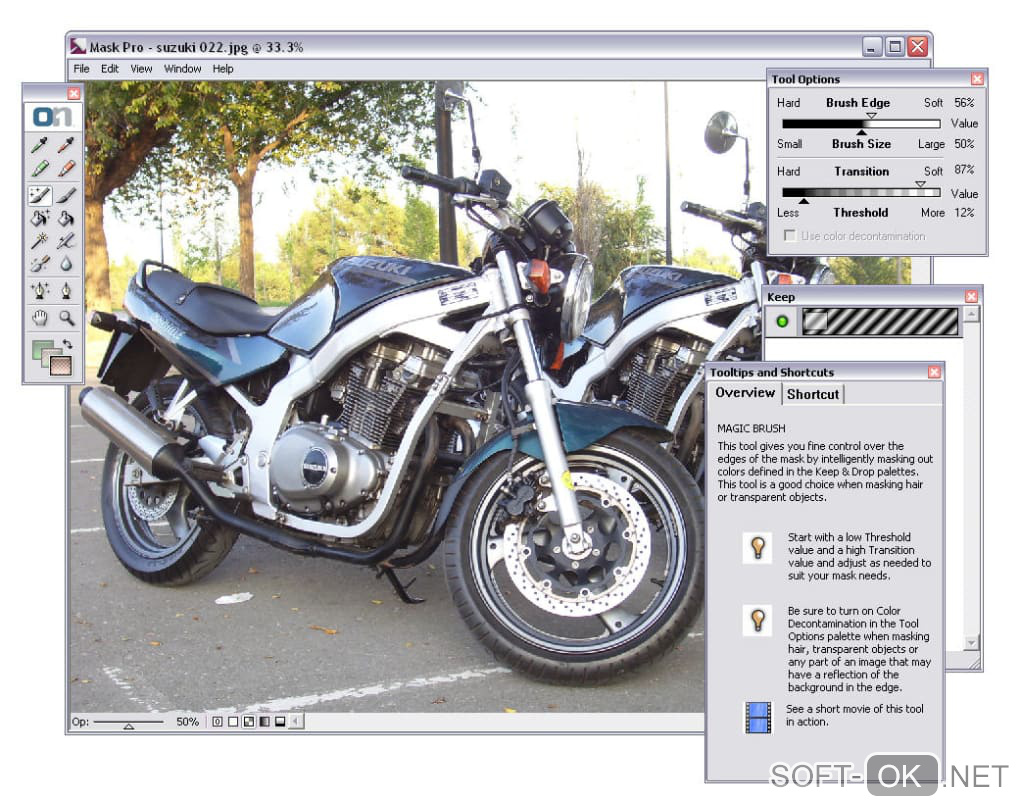
Task: Click the '87%' Transition value
Action: pyautogui.click(x=964, y=170)
